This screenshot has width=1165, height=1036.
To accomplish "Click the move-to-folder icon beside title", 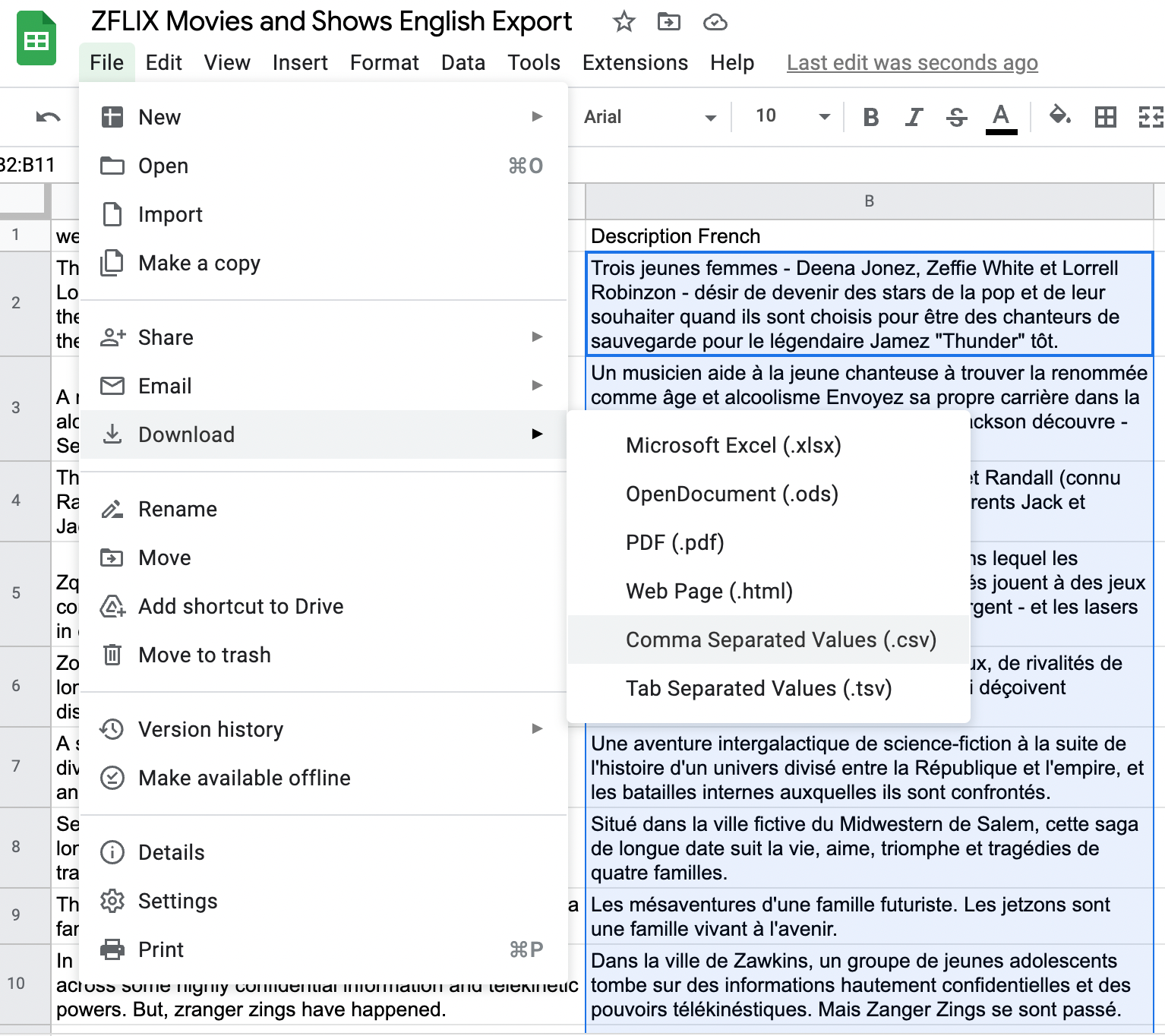I will click(x=668, y=22).
